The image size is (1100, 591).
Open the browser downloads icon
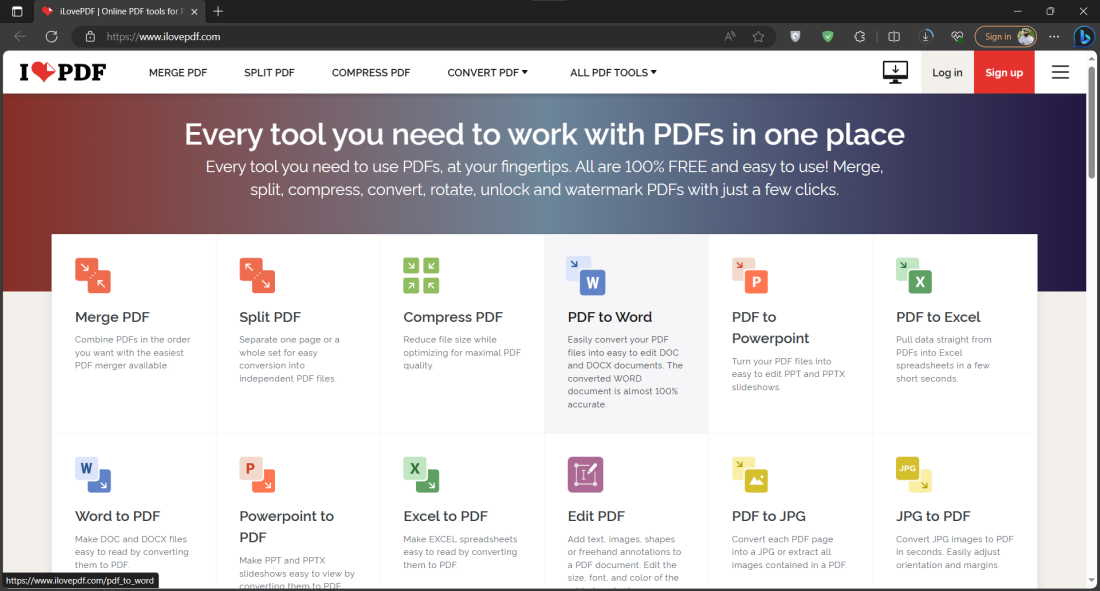[926, 36]
